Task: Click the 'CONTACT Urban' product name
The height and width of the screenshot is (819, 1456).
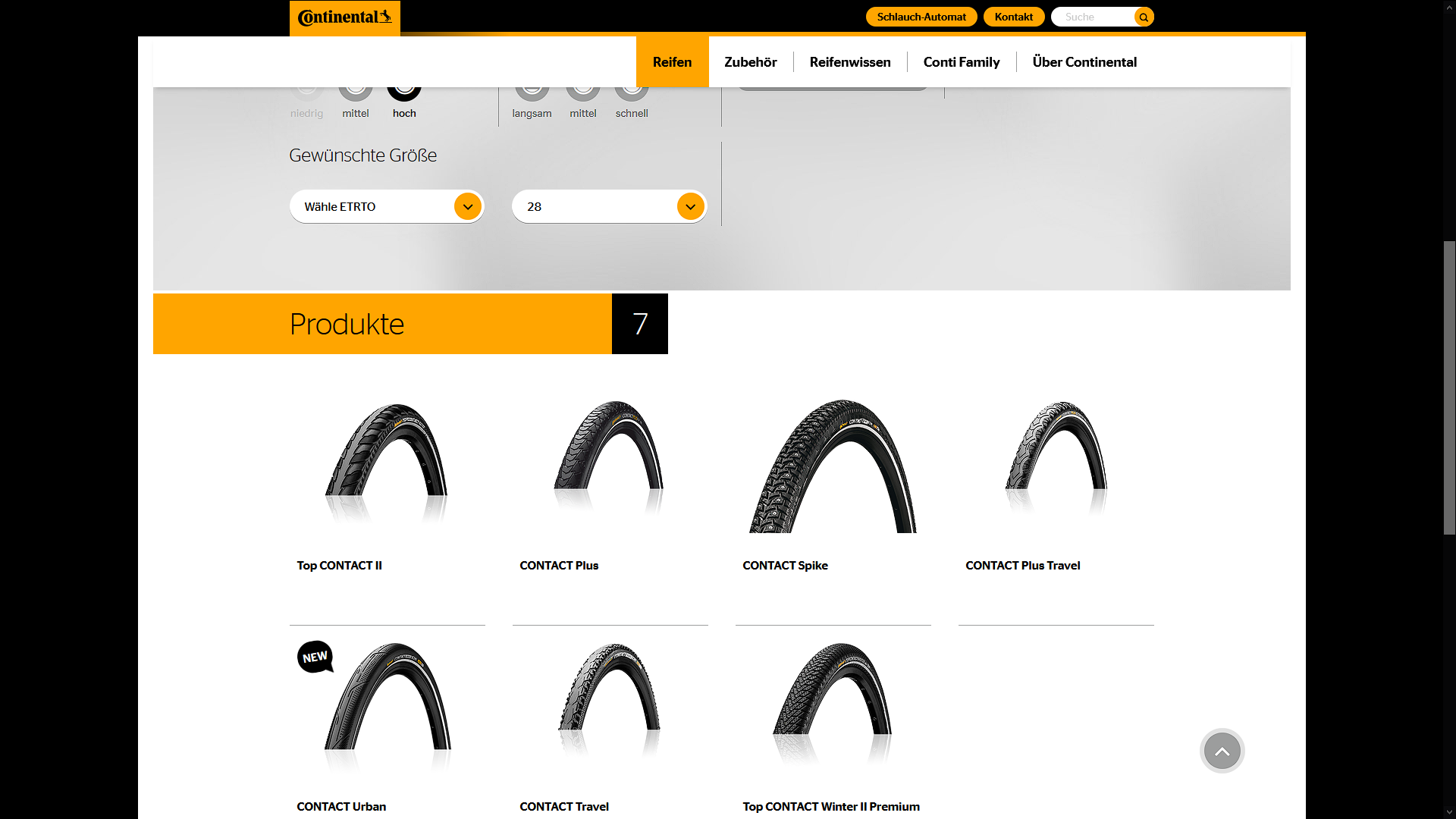Action: click(341, 807)
